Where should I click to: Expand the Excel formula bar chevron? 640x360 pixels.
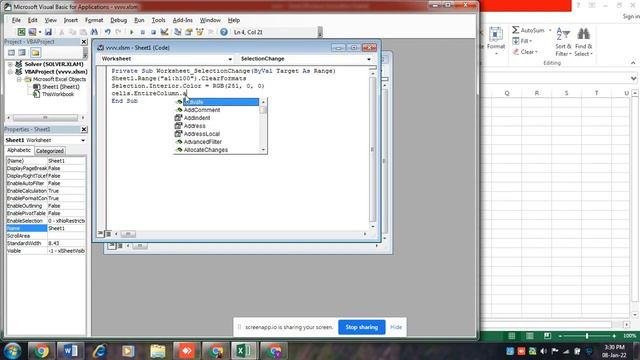[633, 78]
